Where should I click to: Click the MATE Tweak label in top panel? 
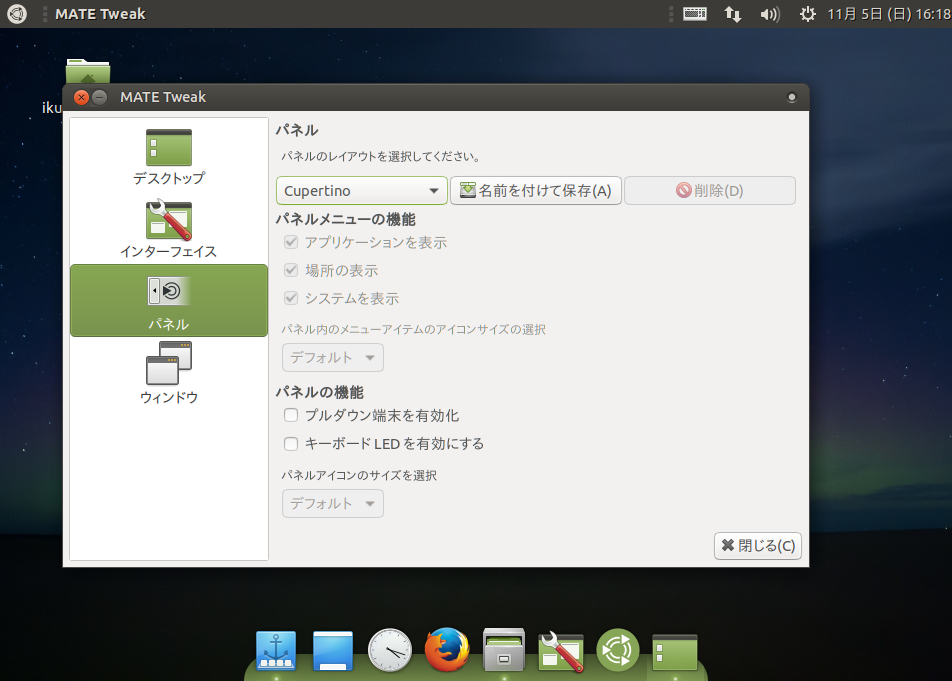[x=100, y=14]
